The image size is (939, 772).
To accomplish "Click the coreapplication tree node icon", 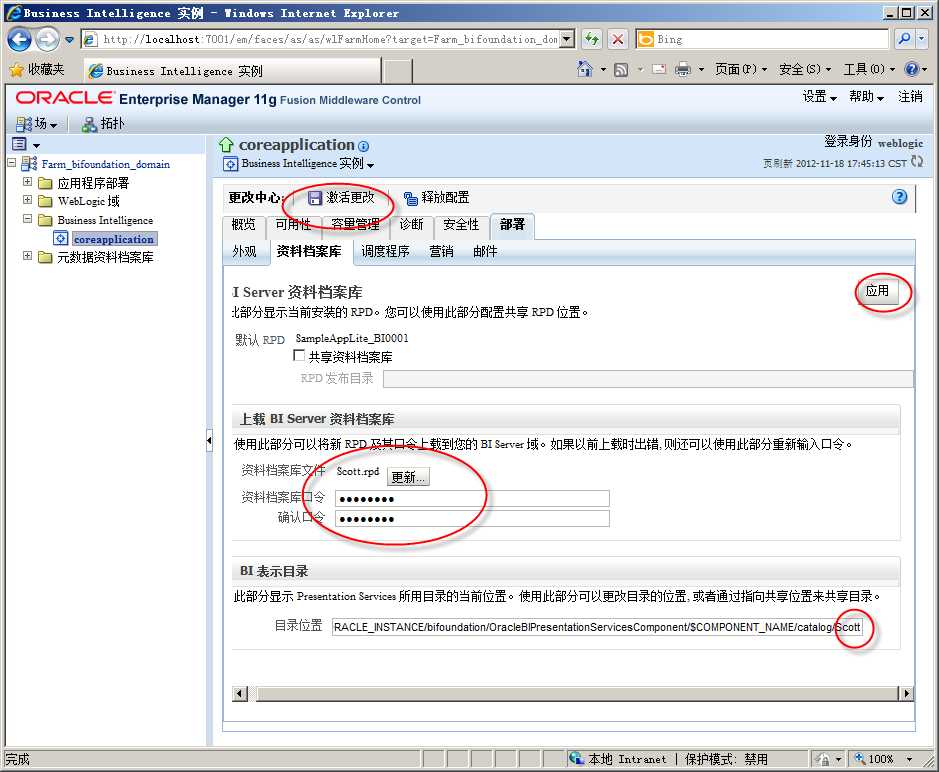I will click(x=60, y=238).
